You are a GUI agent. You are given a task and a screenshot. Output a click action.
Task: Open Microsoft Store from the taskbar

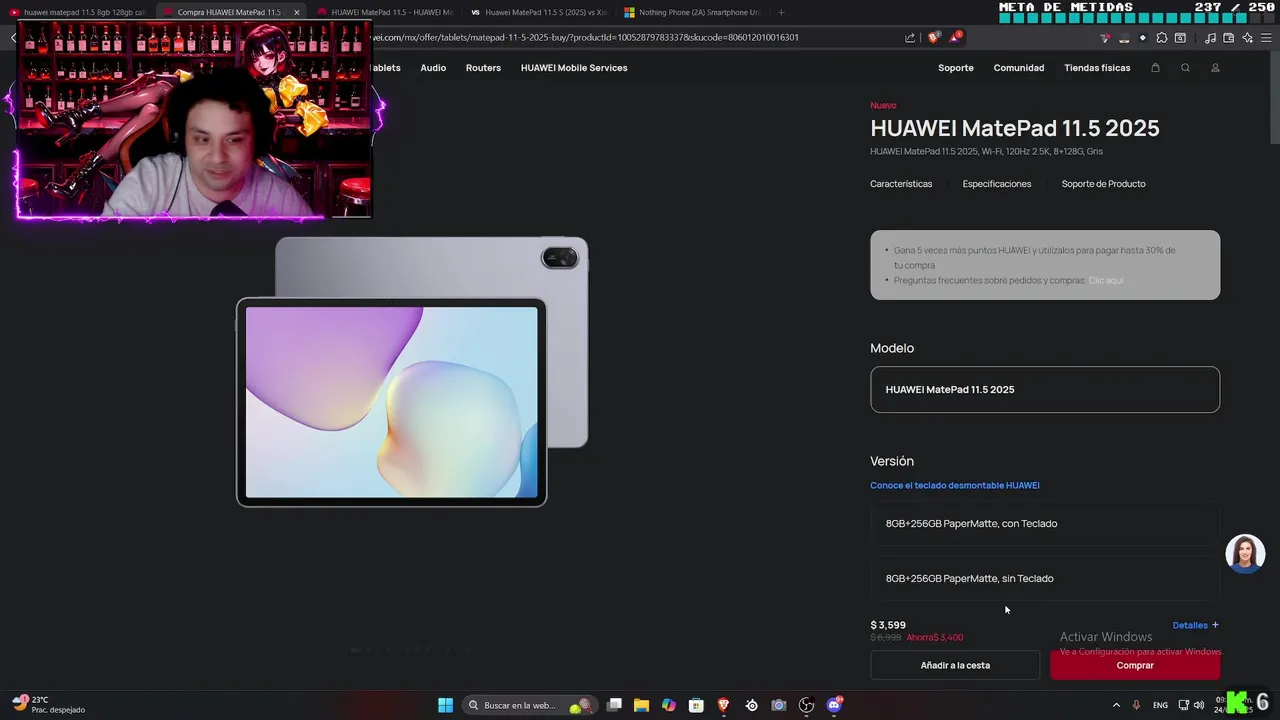point(696,705)
